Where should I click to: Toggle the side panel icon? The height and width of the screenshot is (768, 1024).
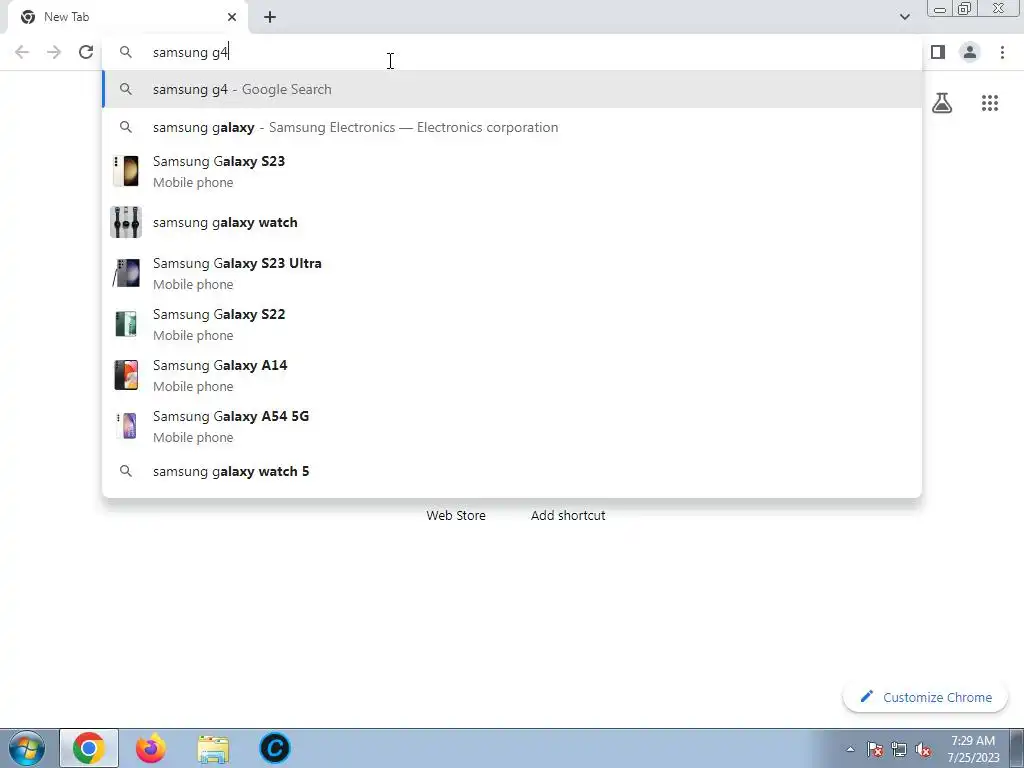[x=938, y=52]
